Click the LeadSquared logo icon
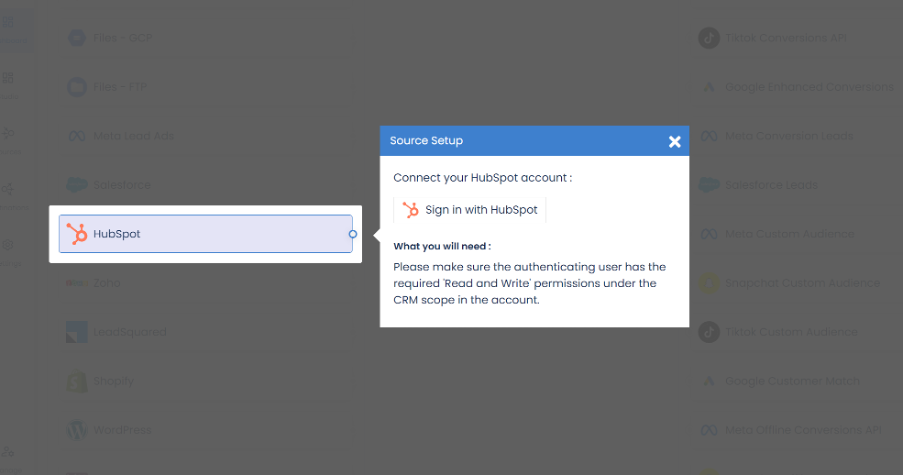The width and height of the screenshot is (904, 476). click(77, 332)
